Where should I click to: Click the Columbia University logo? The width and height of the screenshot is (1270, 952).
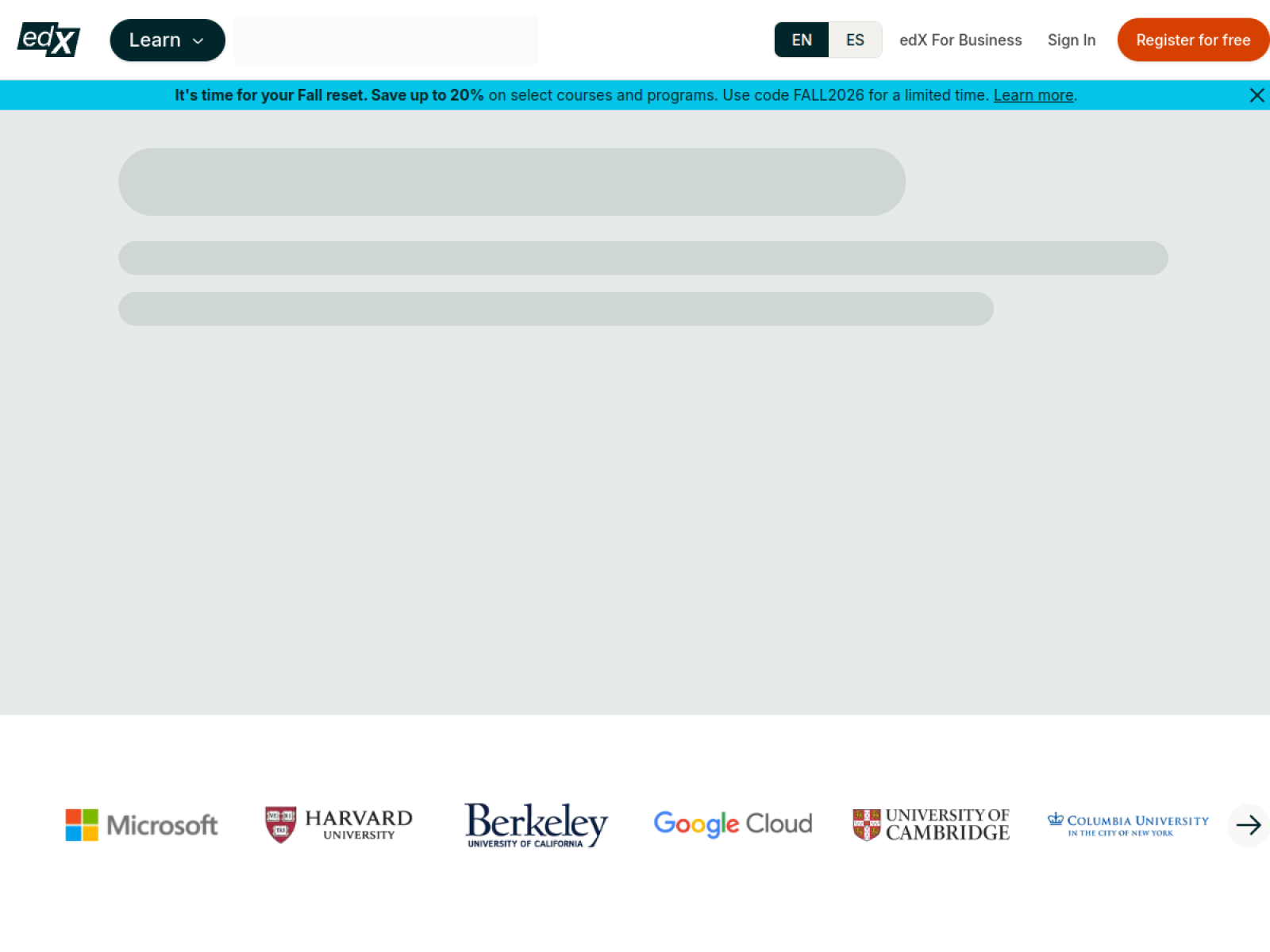click(1128, 825)
